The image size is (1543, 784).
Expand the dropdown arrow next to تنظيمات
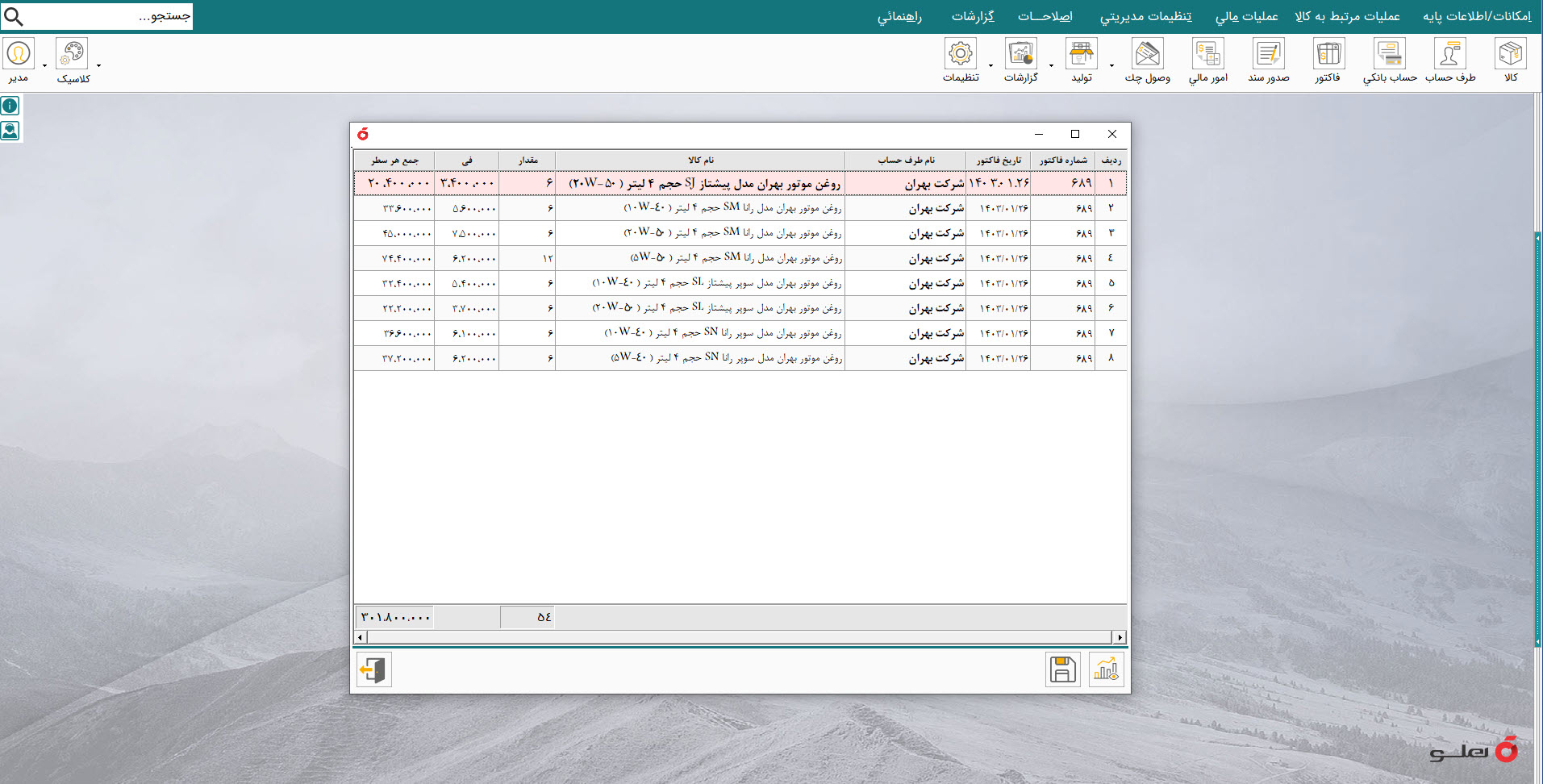990,66
